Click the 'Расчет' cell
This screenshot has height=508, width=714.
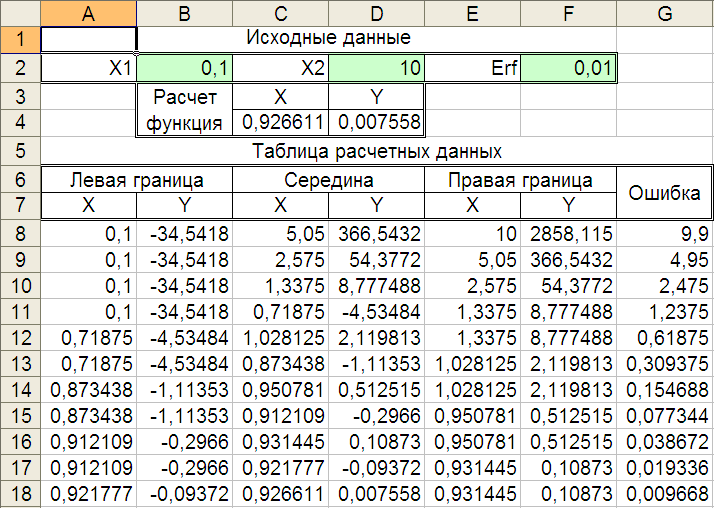coord(184,97)
